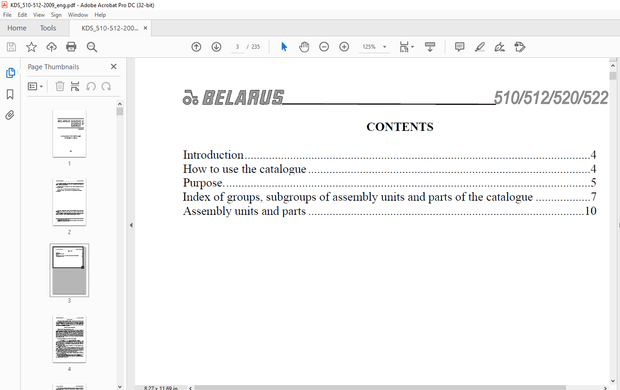Print the document using printer icon
The height and width of the screenshot is (390, 620).
point(71,47)
